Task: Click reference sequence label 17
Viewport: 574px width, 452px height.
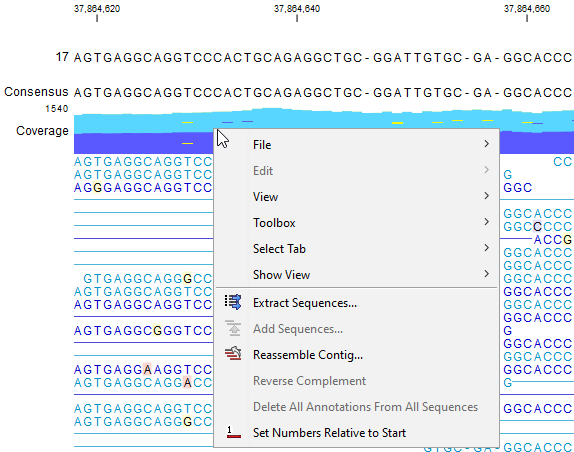Action: click(x=62, y=57)
